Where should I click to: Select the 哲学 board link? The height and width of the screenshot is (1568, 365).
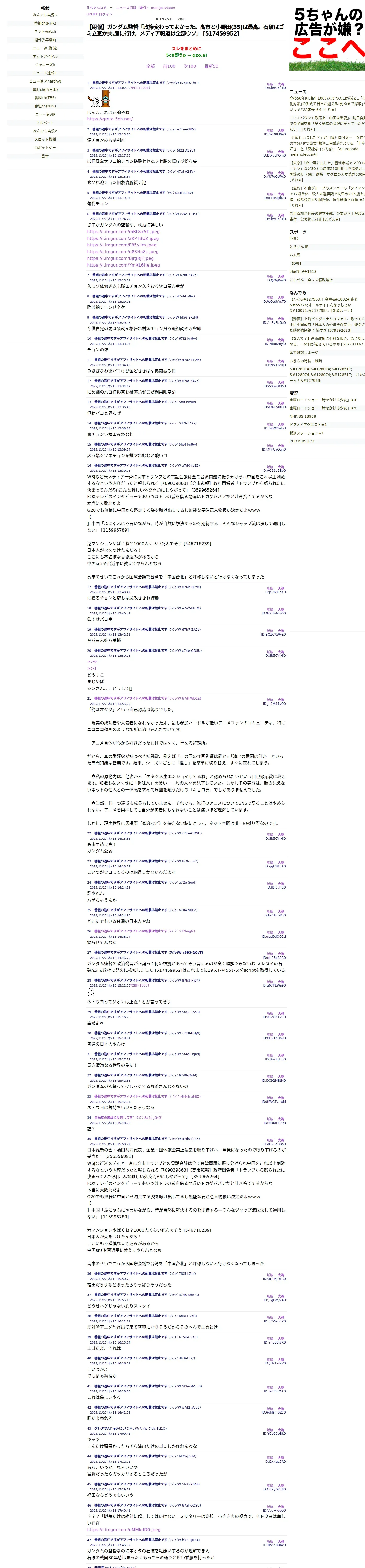point(45,156)
